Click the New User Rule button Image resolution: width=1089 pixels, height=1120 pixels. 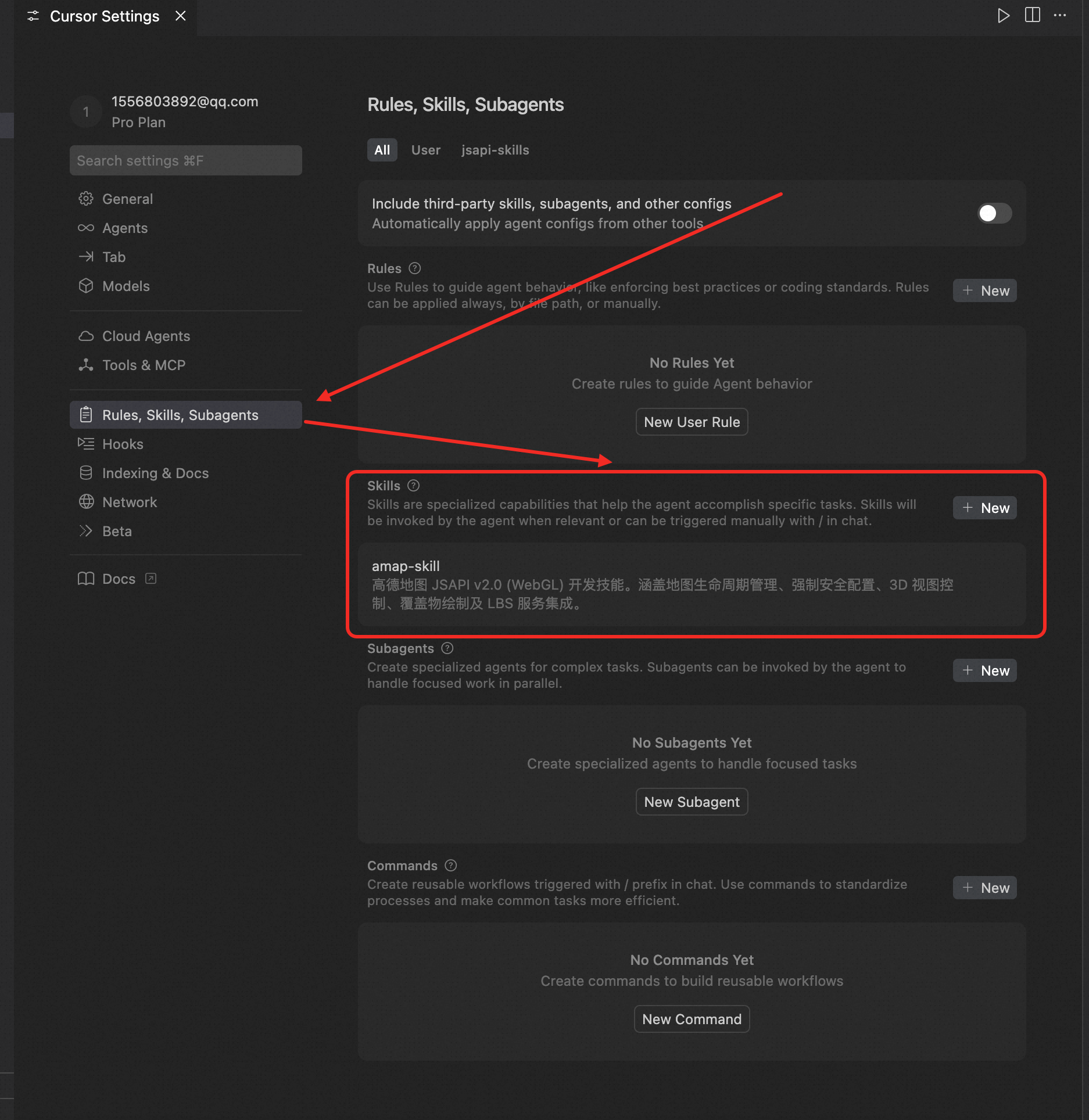click(692, 422)
